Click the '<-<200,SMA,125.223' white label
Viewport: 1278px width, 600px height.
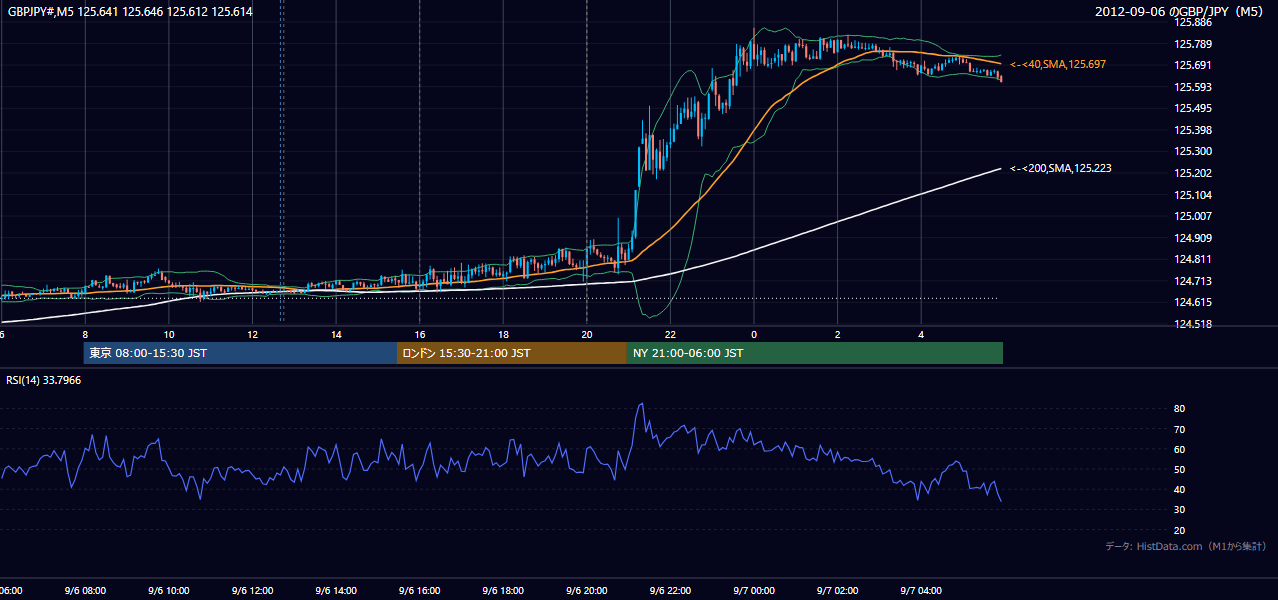coord(1061,168)
